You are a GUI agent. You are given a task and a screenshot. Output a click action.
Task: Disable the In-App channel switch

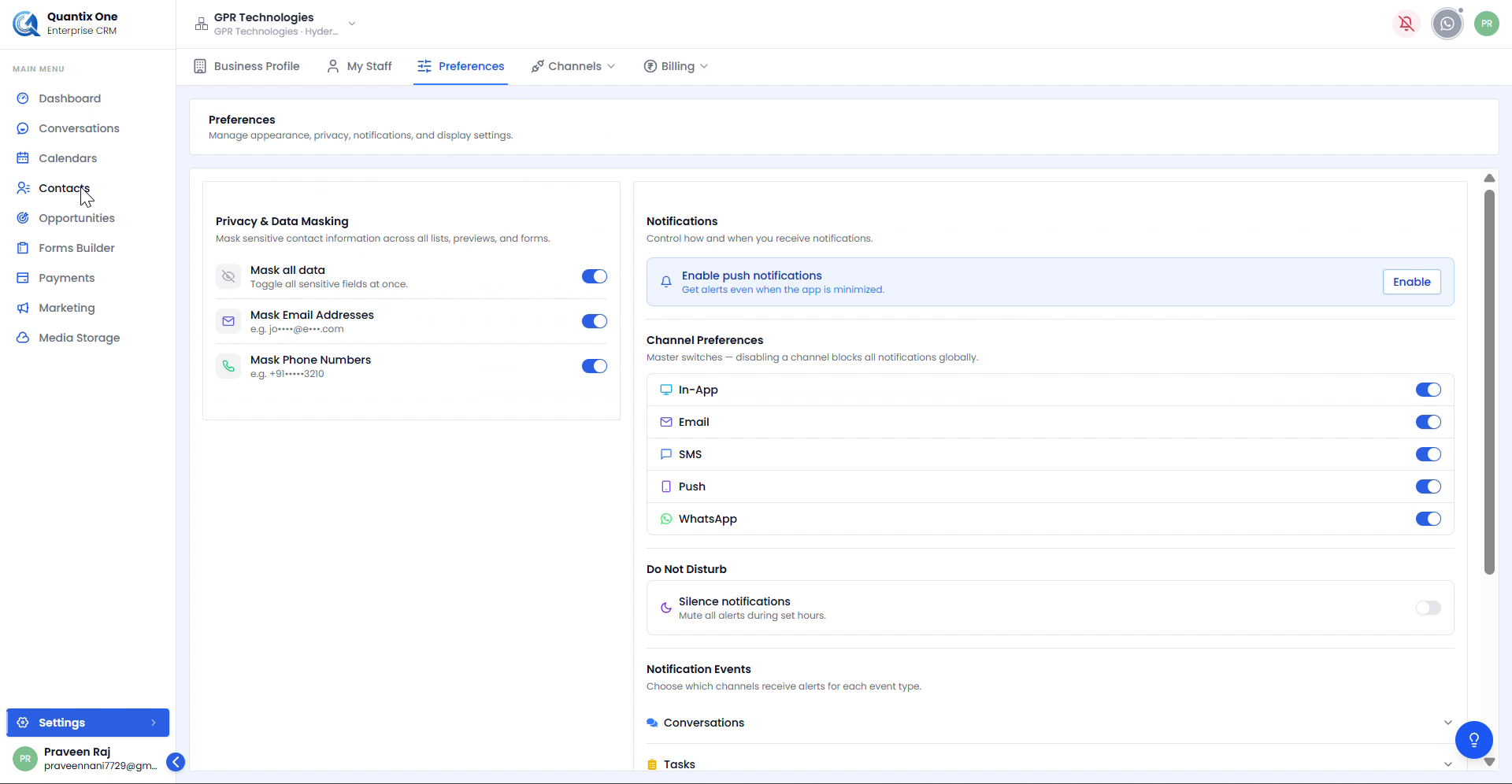pyautogui.click(x=1429, y=390)
